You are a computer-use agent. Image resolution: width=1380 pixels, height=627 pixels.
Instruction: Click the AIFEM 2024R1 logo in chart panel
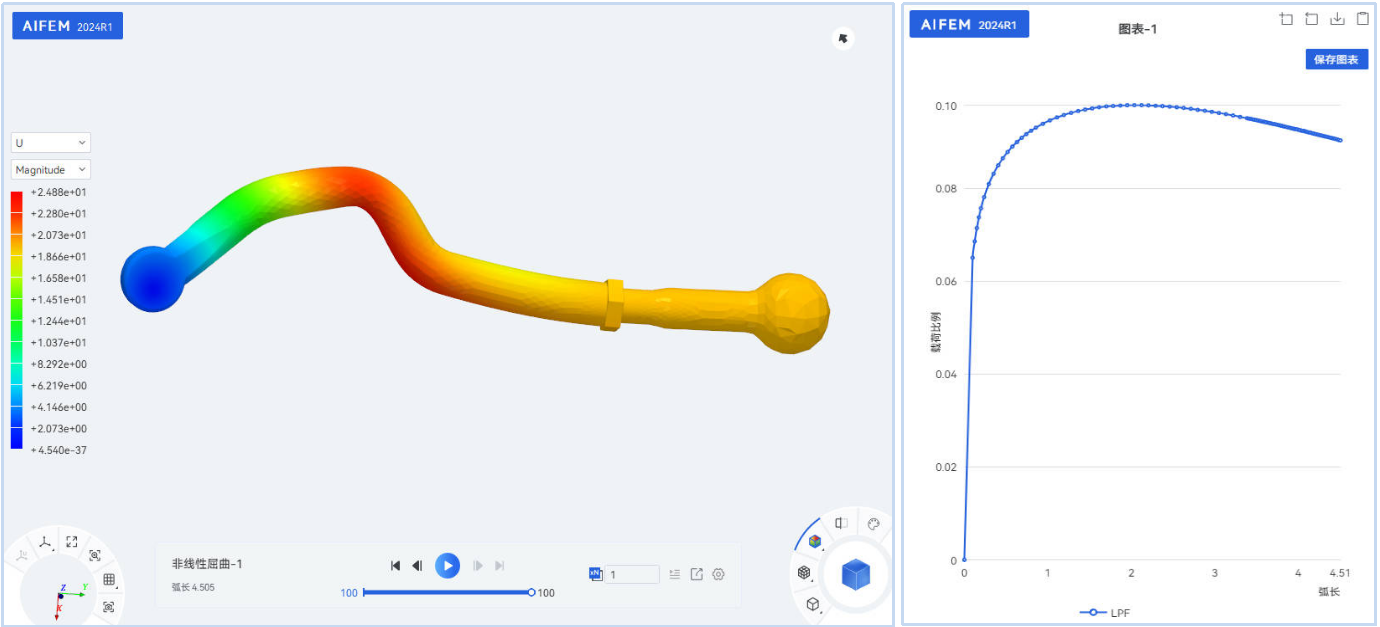[969, 24]
